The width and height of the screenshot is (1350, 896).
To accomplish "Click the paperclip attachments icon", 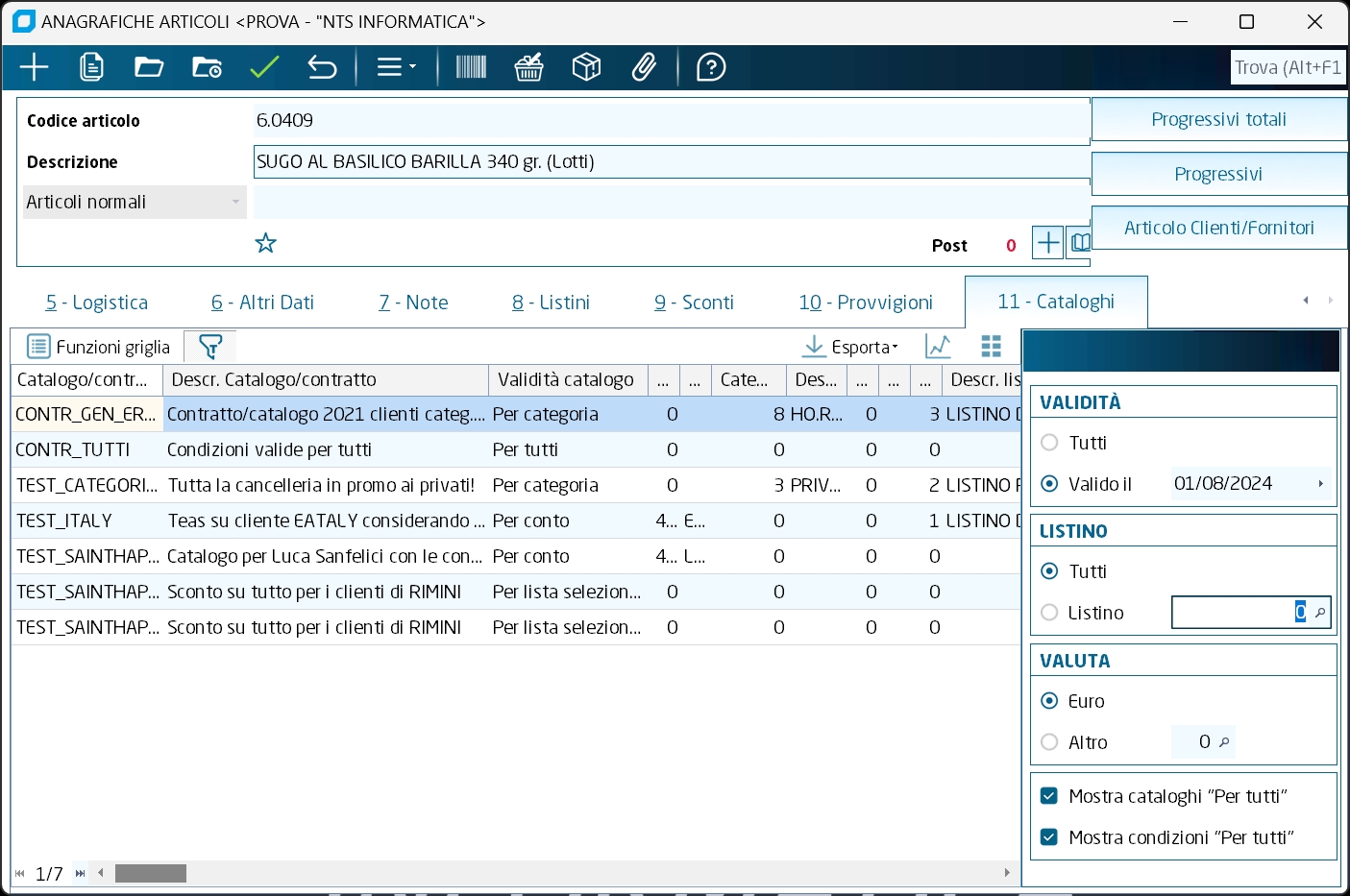I will tap(644, 67).
